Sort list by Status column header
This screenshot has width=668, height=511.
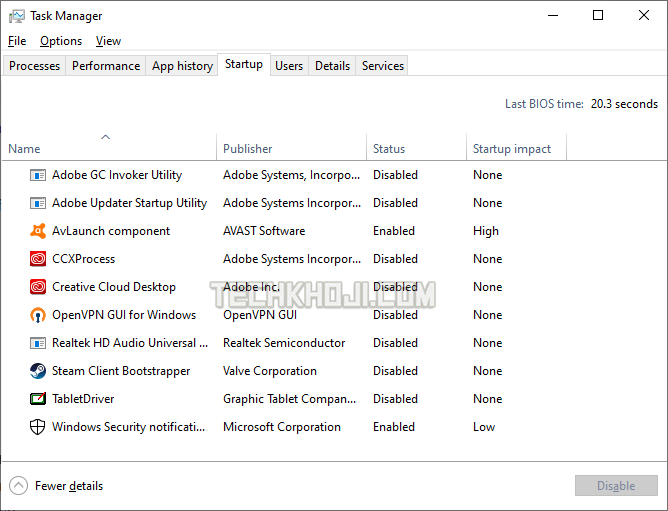coord(389,149)
